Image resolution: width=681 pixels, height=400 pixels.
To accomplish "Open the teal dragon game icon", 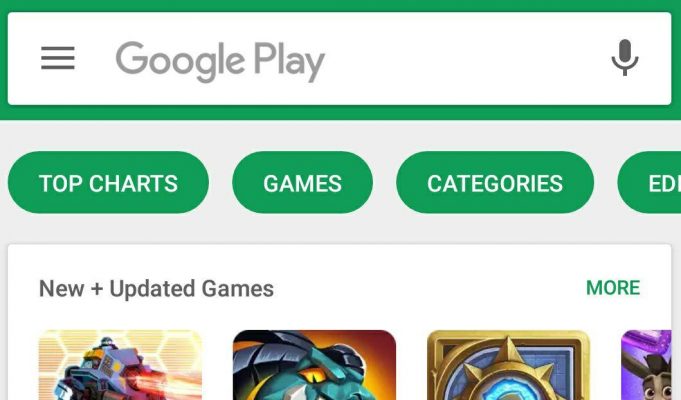I will pos(314,365).
